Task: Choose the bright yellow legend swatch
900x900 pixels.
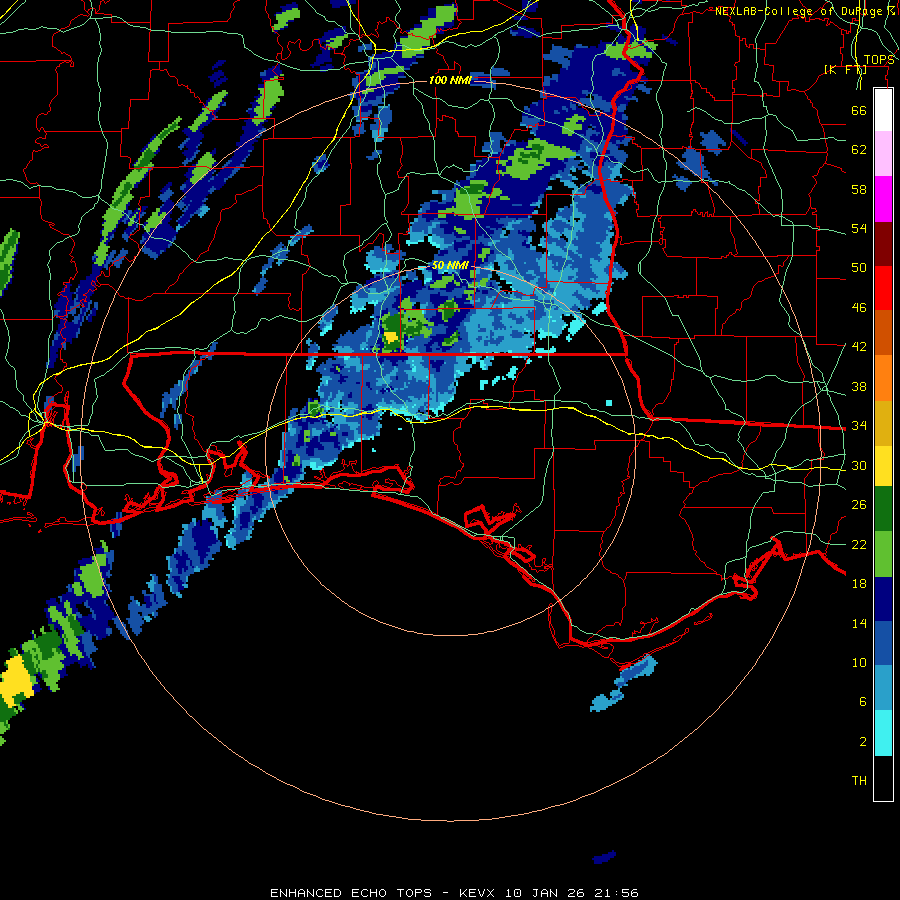Action: point(883,466)
